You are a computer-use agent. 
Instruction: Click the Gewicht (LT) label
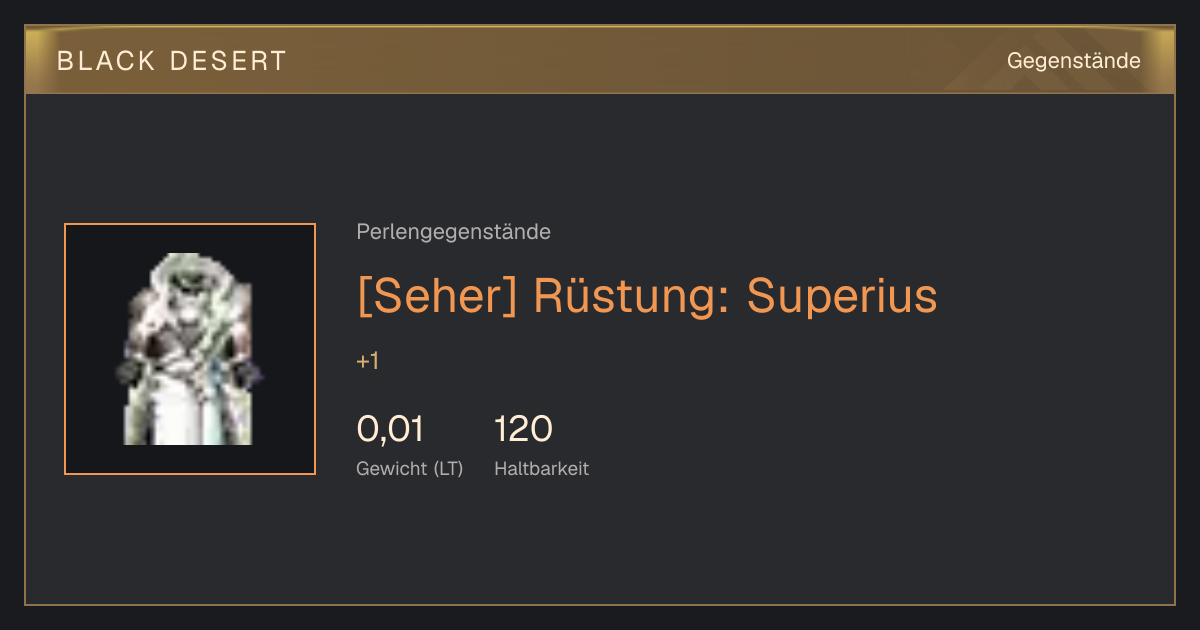coord(410,468)
